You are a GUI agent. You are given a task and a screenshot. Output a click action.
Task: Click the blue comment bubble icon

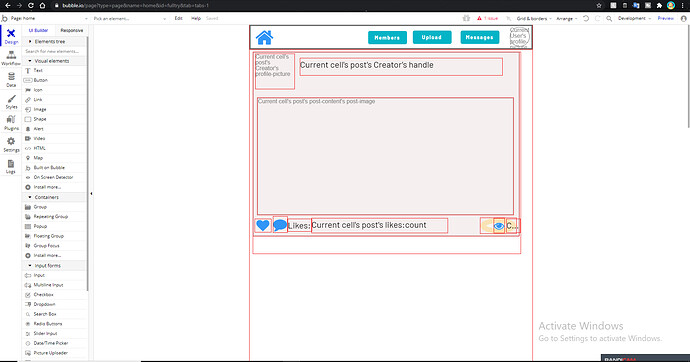click(x=280, y=225)
